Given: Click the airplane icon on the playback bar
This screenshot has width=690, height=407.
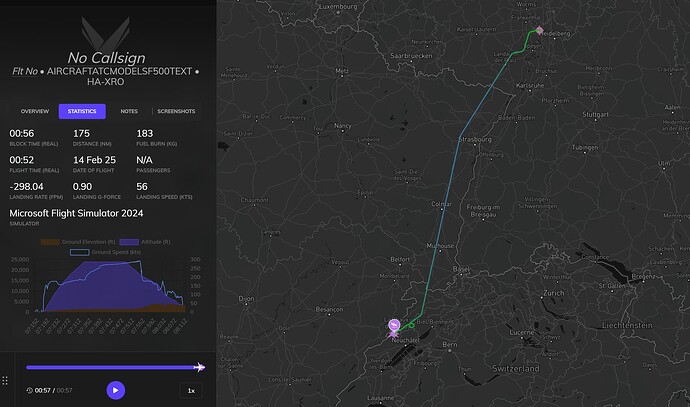Looking at the screenshot, I should coord(199,367).
